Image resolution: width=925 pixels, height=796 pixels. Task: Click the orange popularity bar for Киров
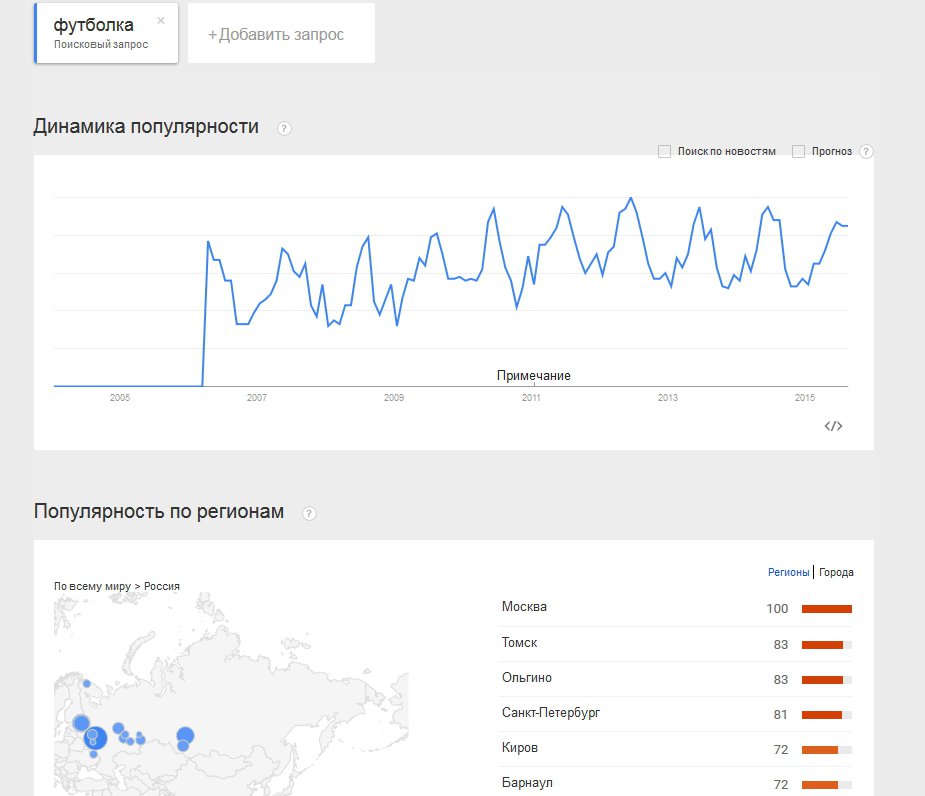click(820, 750)
